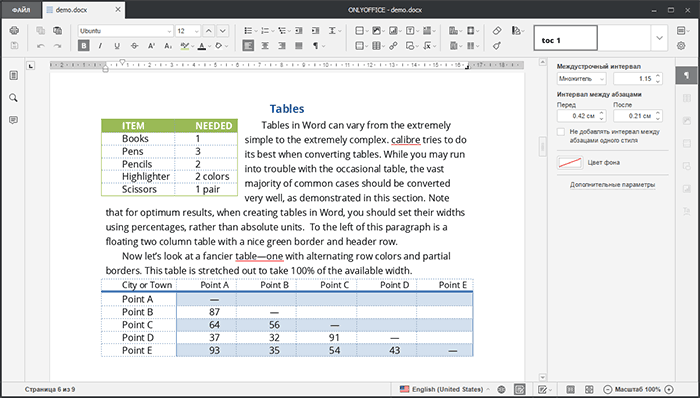Toggle Italic formatting

click(100, 46)
